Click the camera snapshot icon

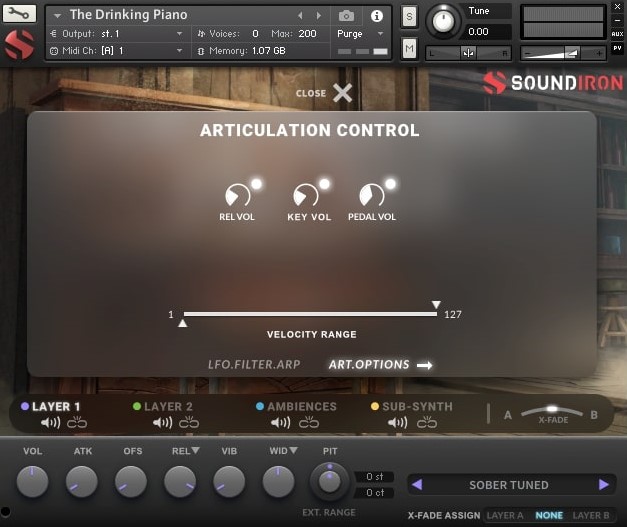(x=346, y=16)
